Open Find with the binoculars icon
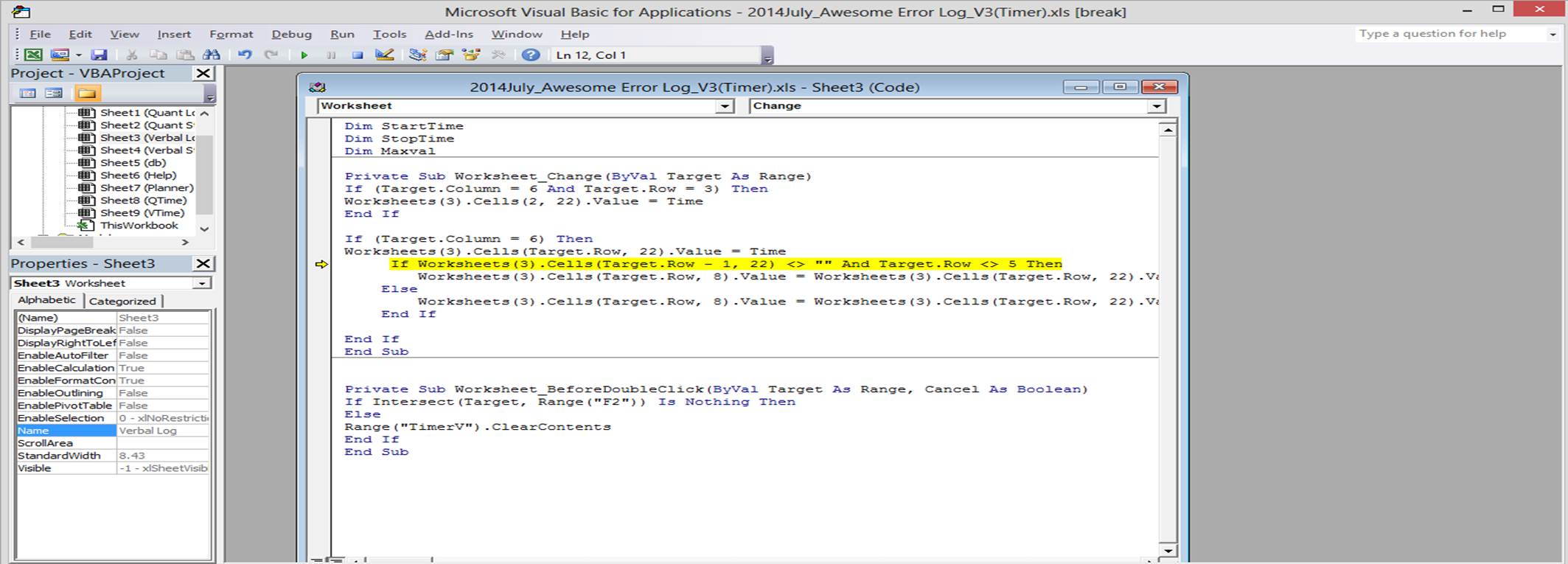The image size is (1568, 564). click(212, 55)
